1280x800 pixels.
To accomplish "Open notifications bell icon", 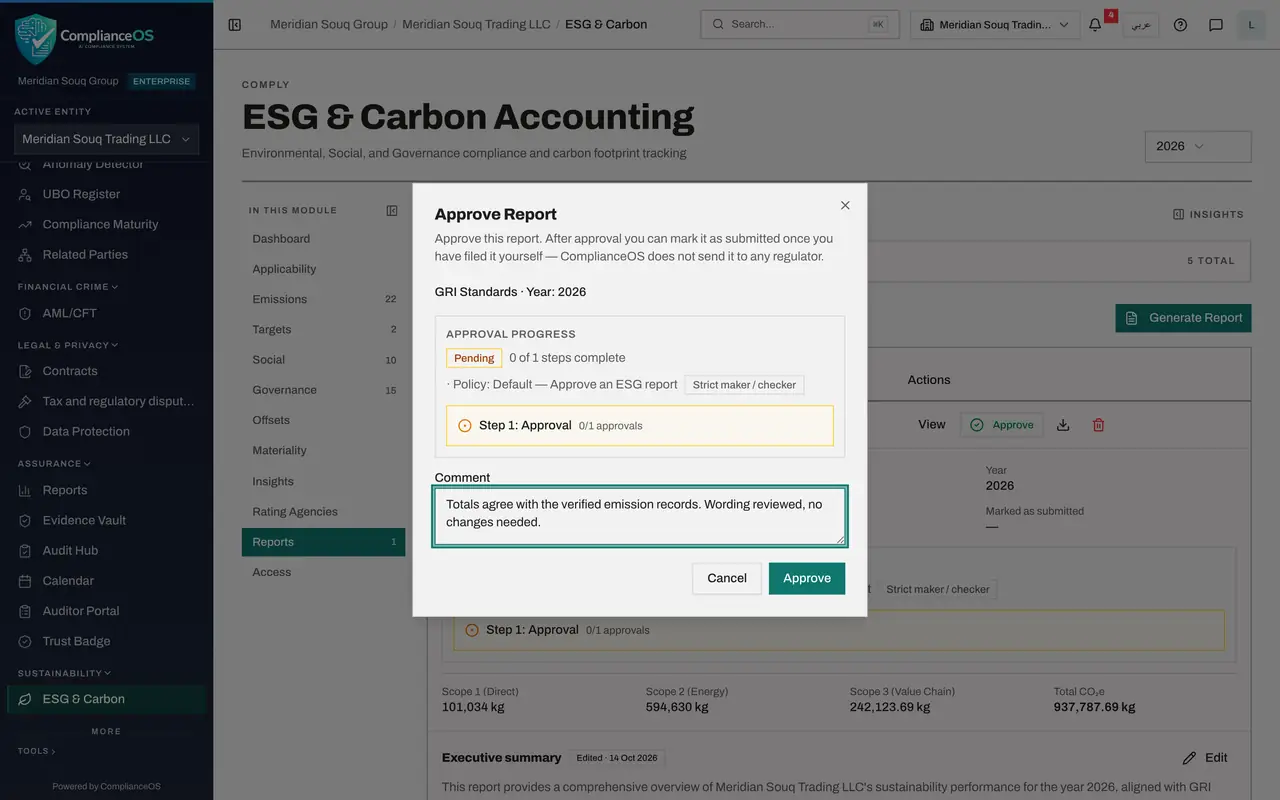I will point(1095,25).
